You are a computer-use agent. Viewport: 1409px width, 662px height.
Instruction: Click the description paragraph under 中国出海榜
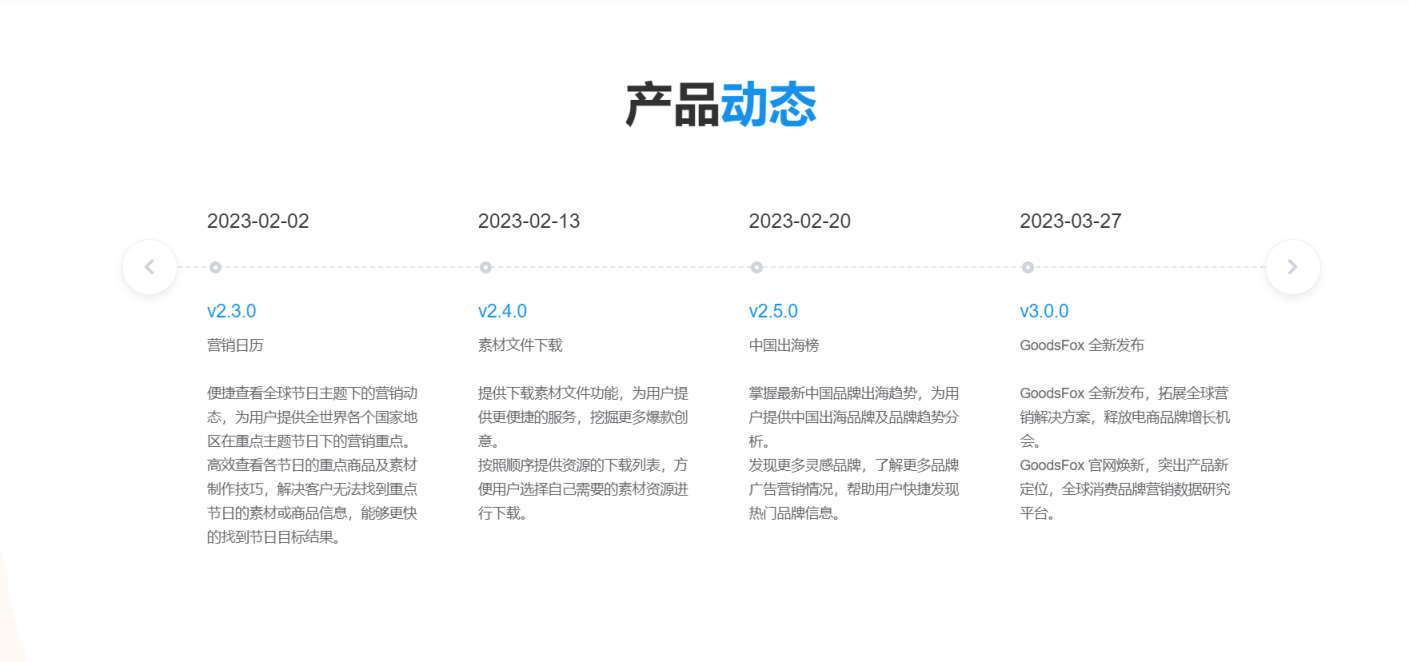pyautogui.click(x=854, y=453)
